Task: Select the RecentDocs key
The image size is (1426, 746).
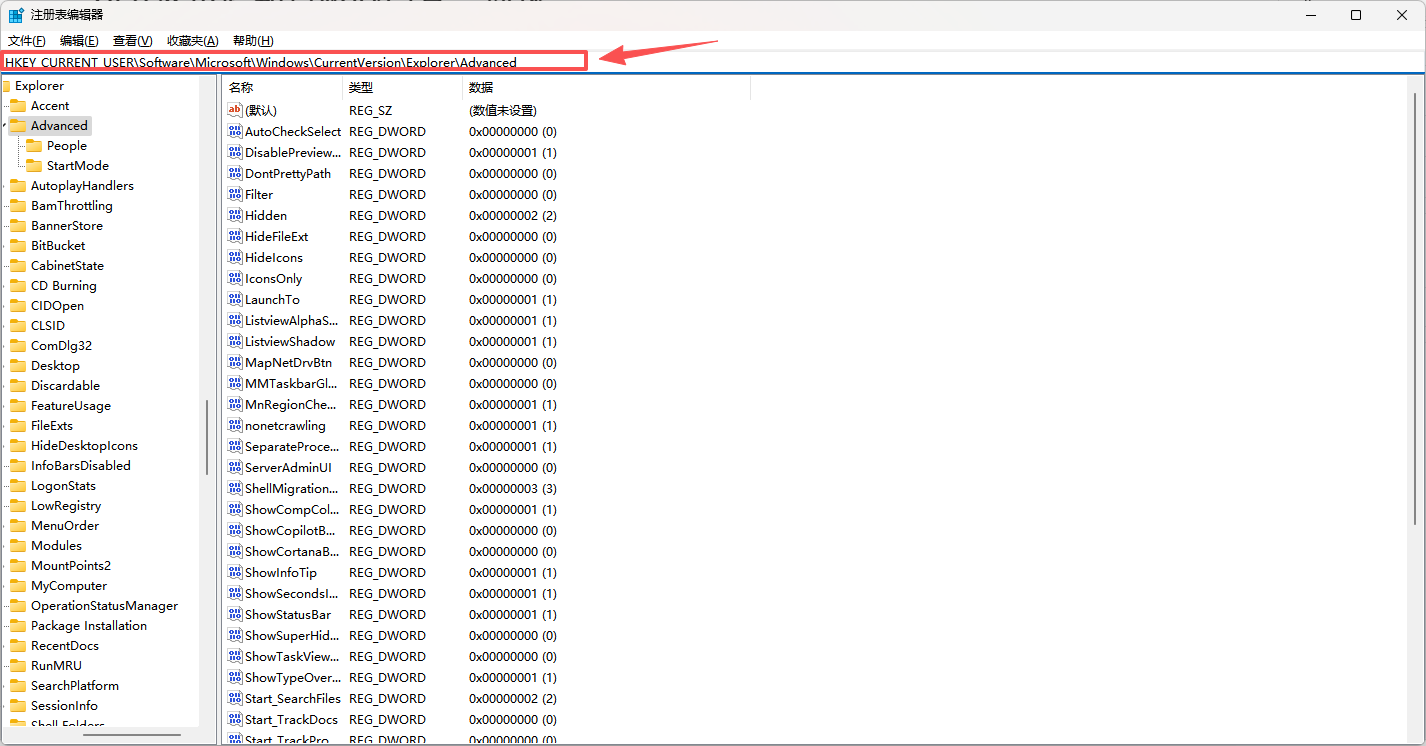Action: (65, 646)
